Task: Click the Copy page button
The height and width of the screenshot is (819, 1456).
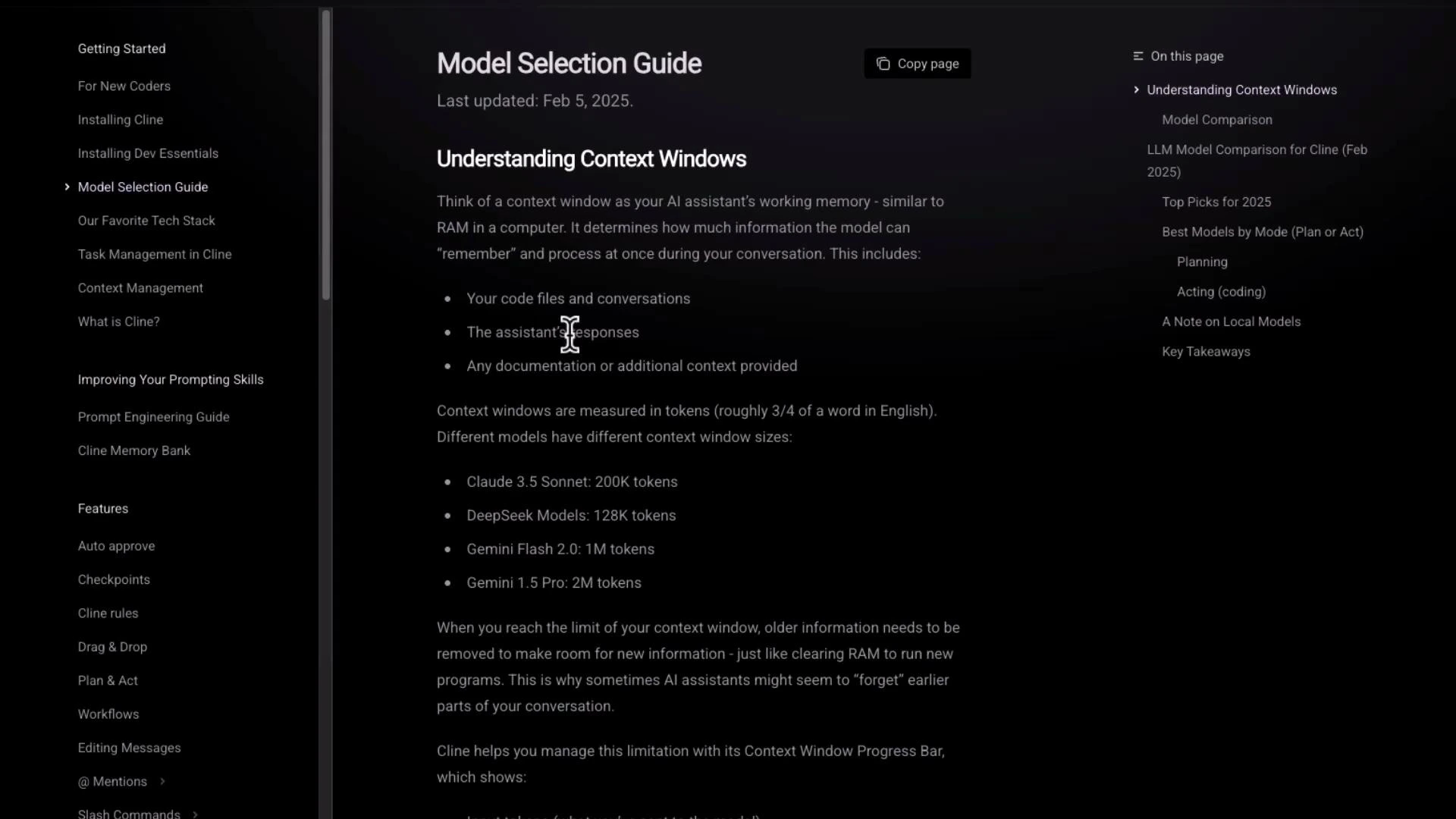Action: tap(918, 64)
